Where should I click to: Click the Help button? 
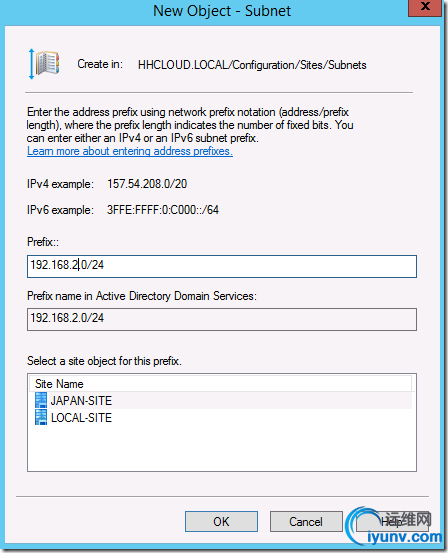click(392, 521)
